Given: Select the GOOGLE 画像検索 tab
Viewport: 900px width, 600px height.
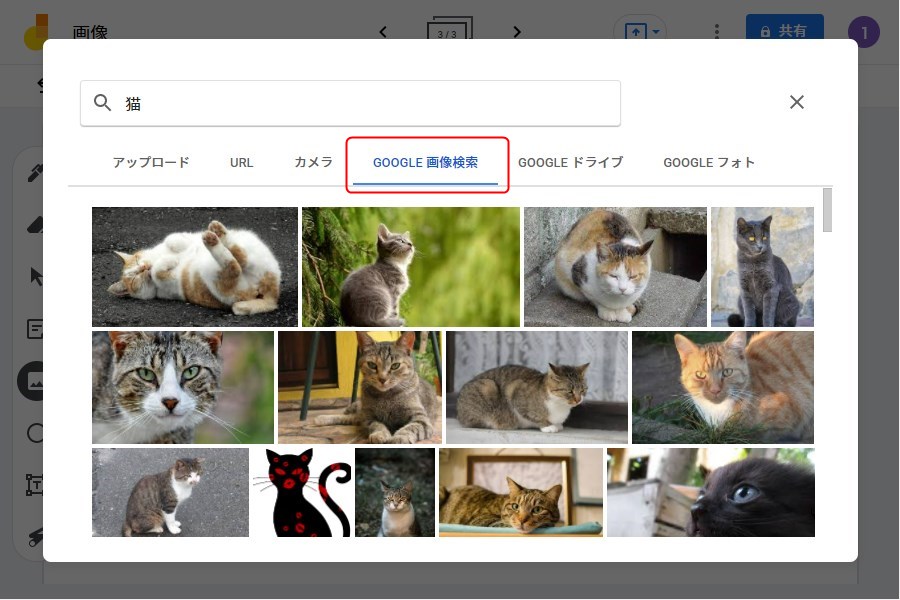Looking at the screenshot, I should pyautogui.click(x=425, y=162).
